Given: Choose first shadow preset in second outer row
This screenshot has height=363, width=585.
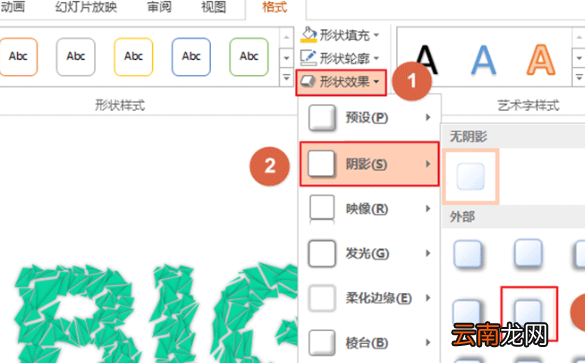Looking at the screenshot, I should point(467,313).
